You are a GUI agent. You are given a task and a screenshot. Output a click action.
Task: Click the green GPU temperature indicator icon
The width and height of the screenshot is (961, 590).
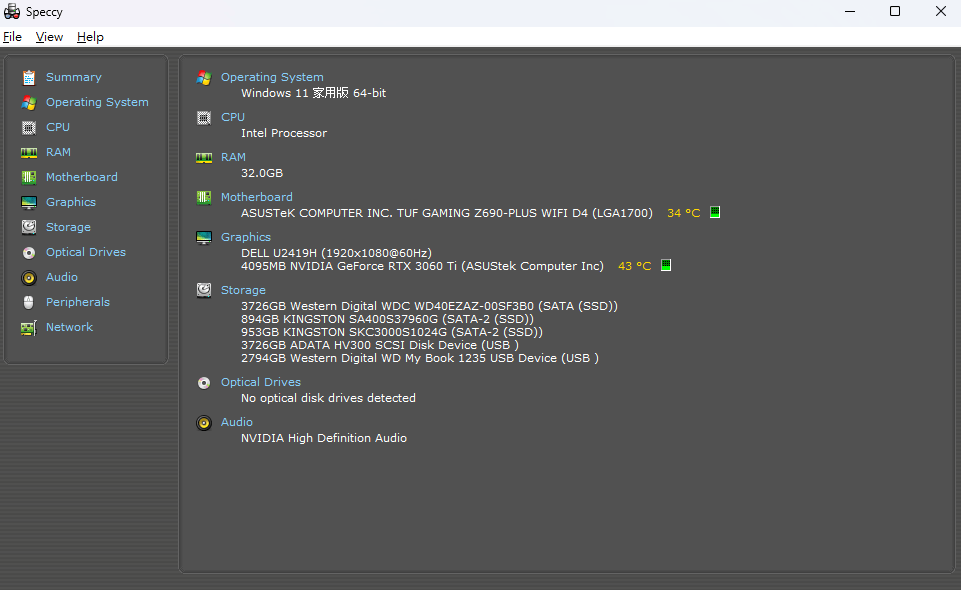point(666,265)
